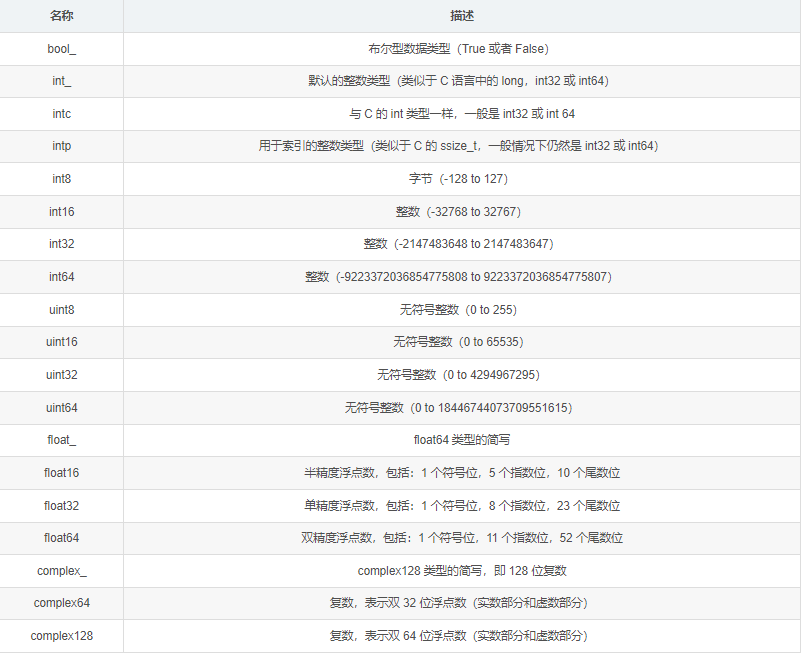Select the float_ name cell
Viewport: 803px width, 653px height.
click(x=62, y=440)
